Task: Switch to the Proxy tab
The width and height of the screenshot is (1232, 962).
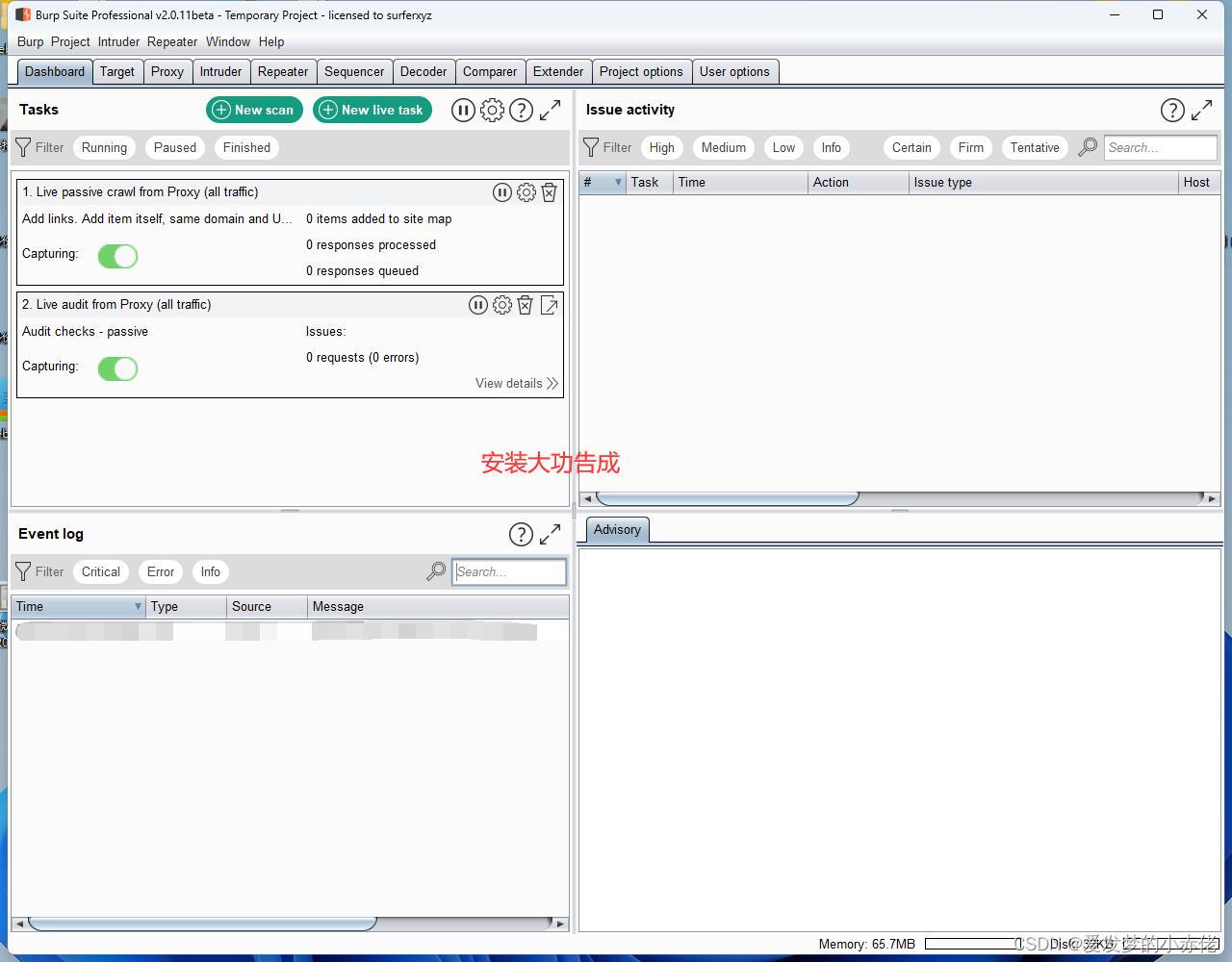Action: (x=167, y=71)
